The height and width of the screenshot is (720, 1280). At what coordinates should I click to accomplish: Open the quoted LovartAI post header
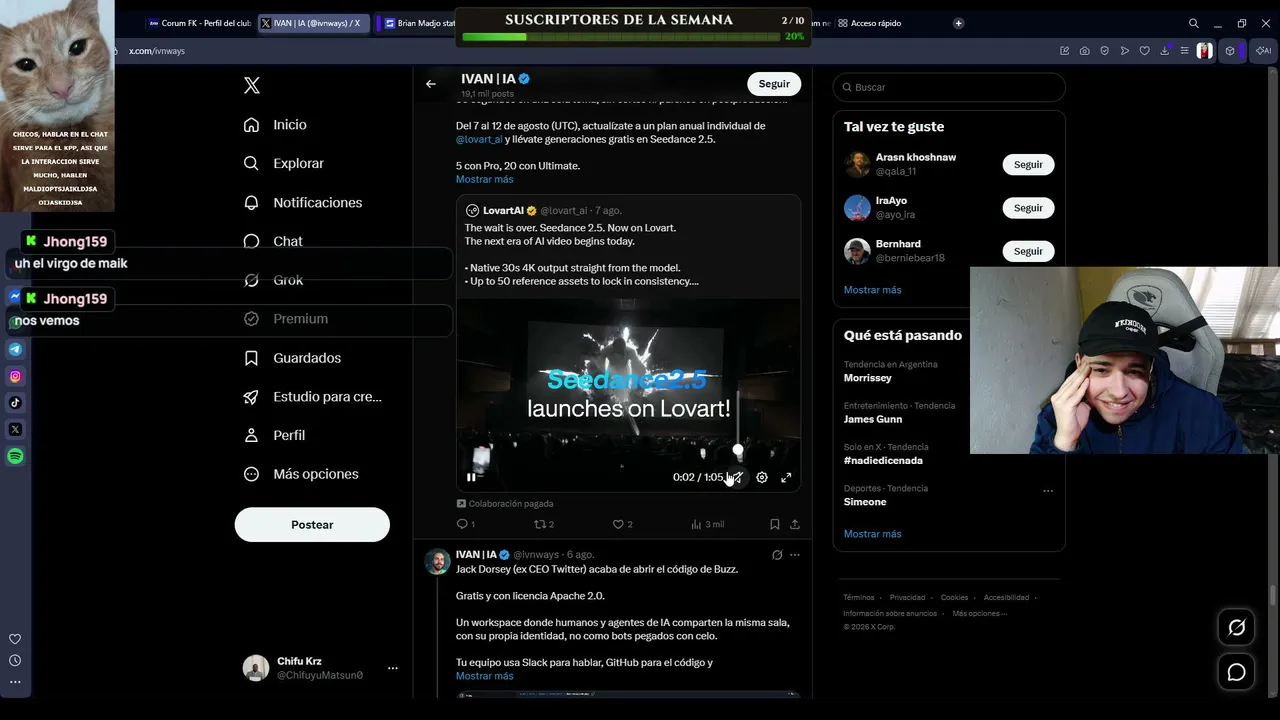tap(543, 211)
